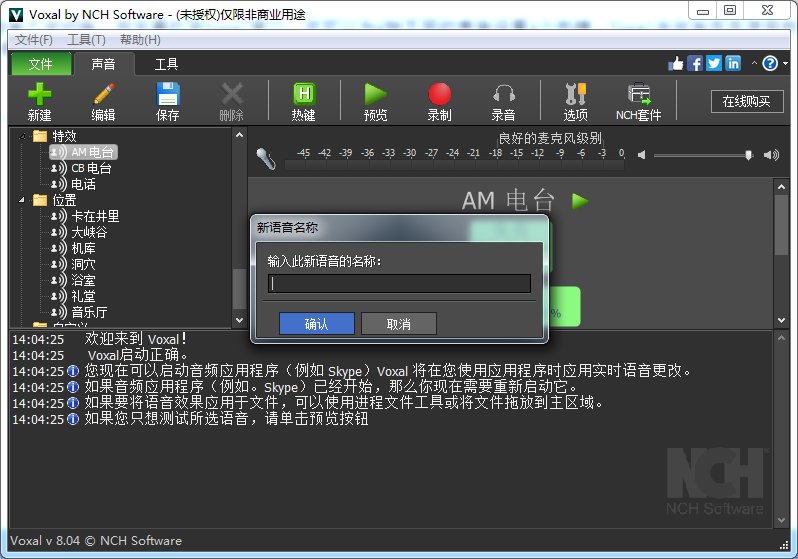The height and width of the screenshot is (559, 798).
Task: Collapse the 位置 folder in tree
Action: [22, 200]
